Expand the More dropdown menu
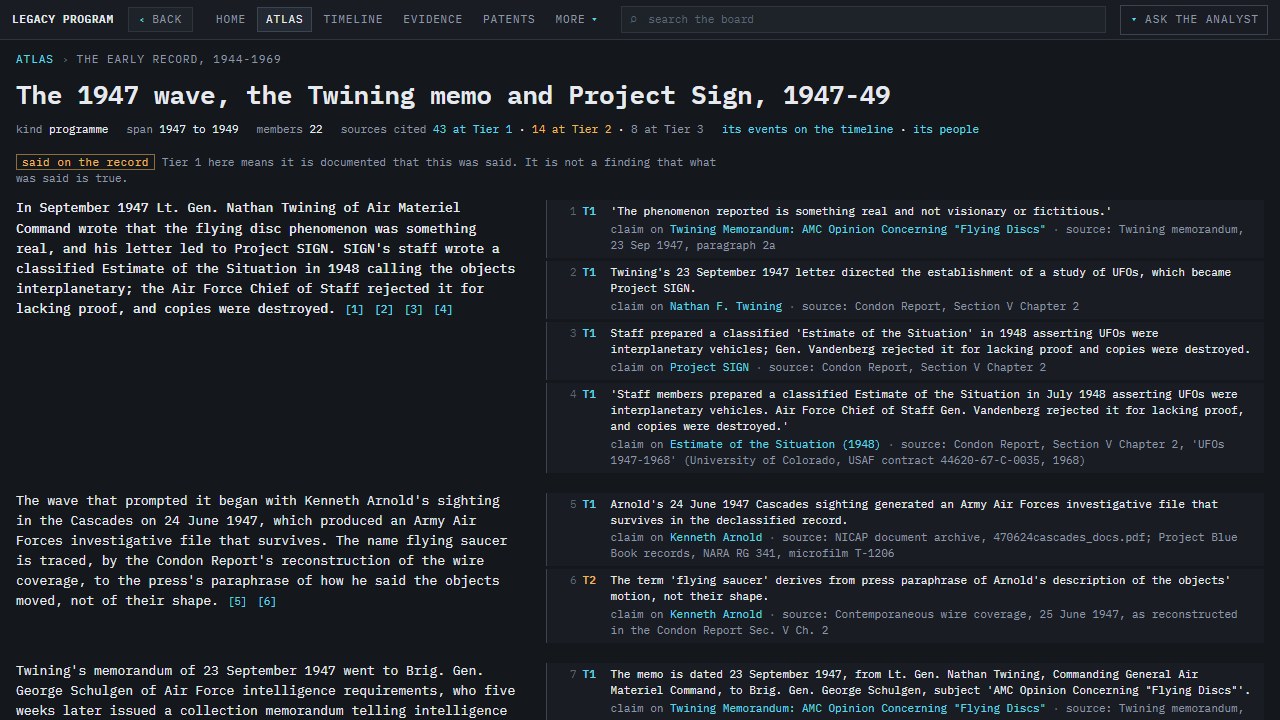This screenshot has width=1280, height=720. click(577, 19)
